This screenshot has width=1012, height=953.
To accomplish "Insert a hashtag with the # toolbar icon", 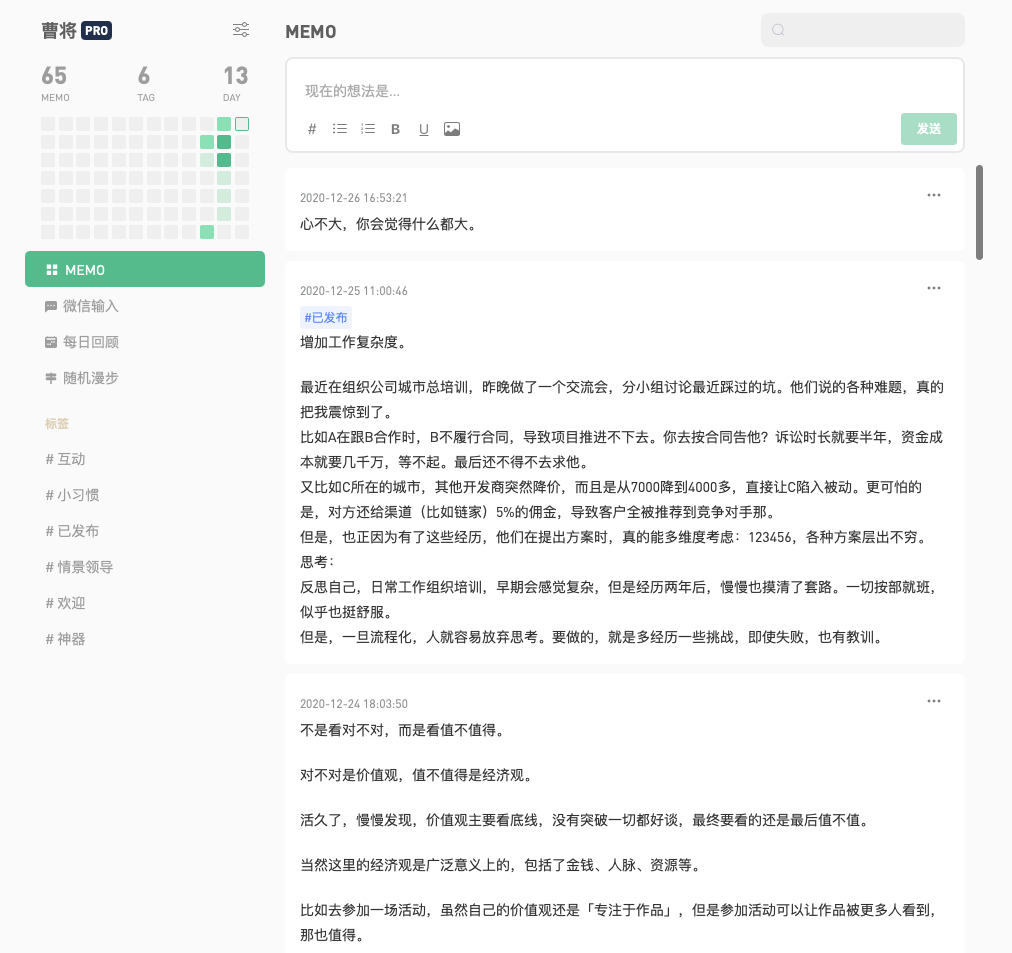I will pos(312,129).
